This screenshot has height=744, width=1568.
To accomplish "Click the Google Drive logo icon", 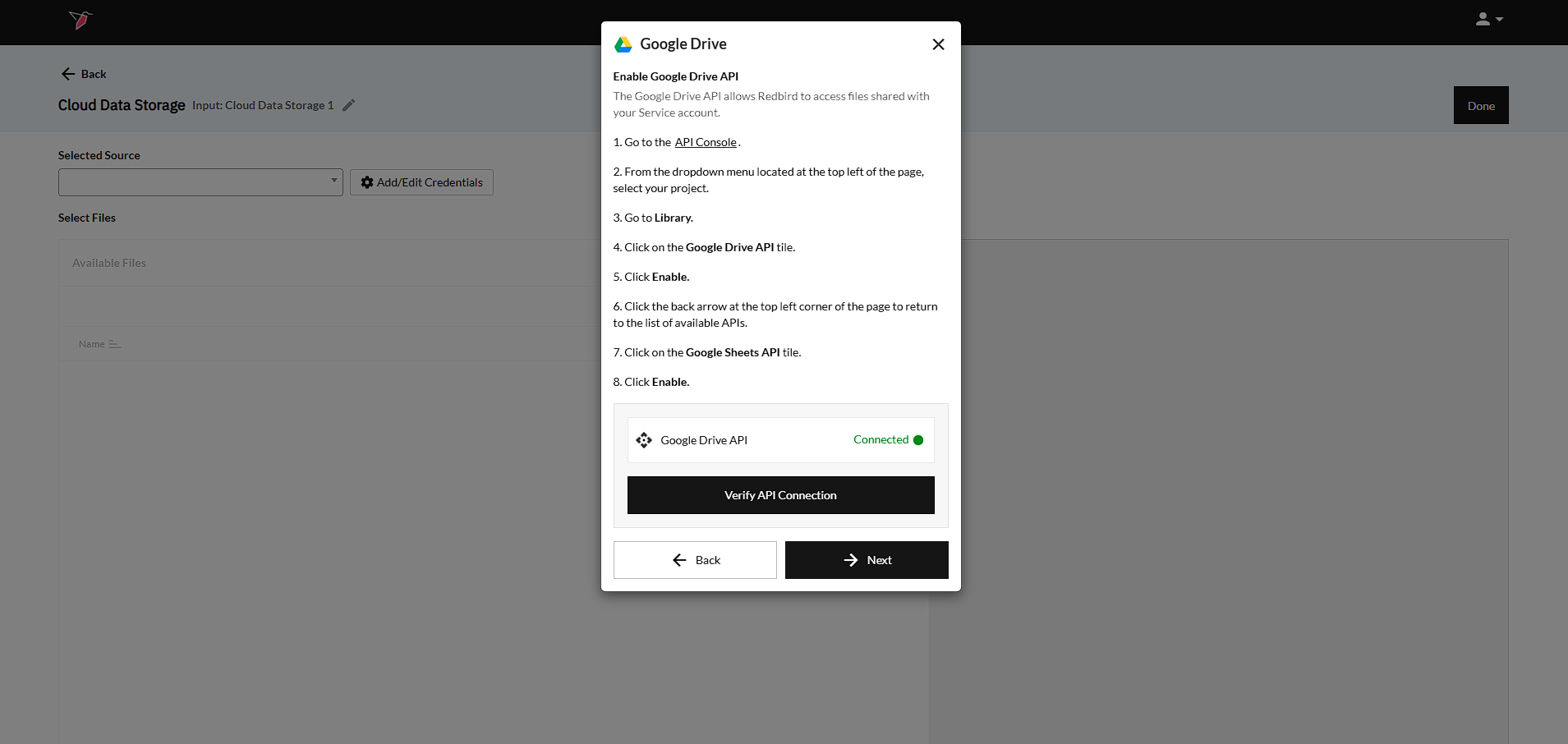I will coord(623,44).
